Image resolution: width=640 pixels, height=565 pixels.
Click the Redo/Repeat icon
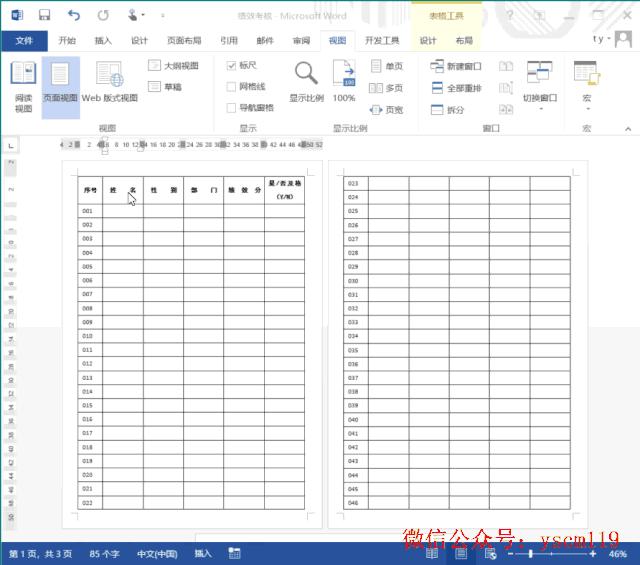tap(103, 16)
